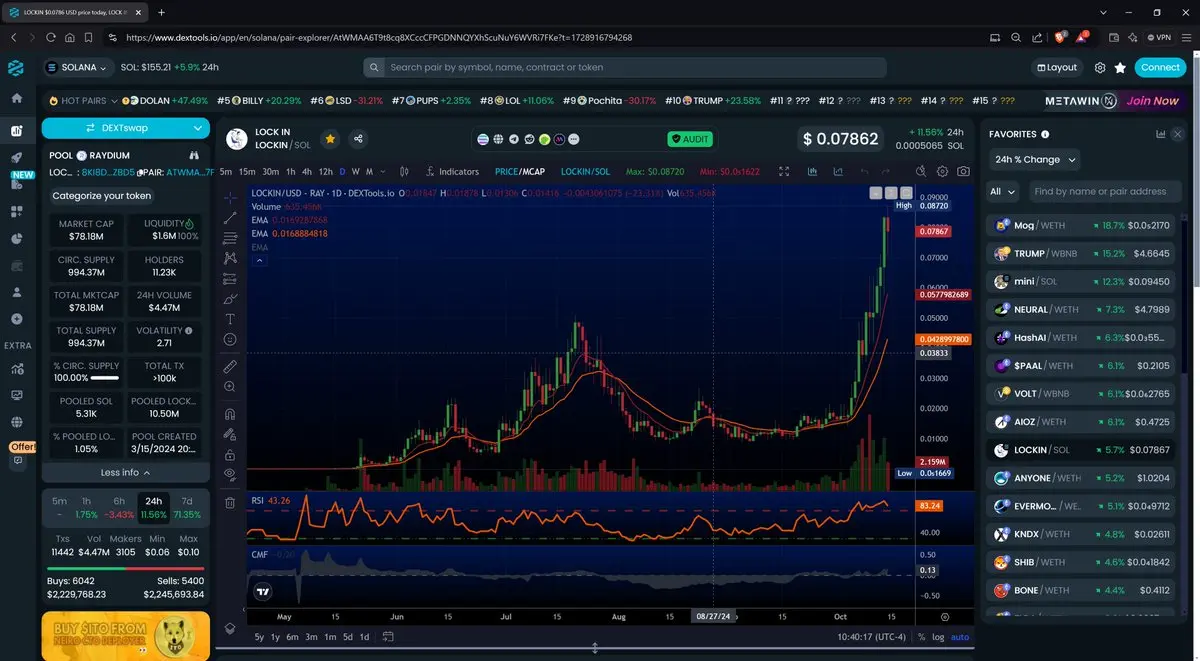Activate the chart zoom-in tool
Viewport: 1200px width, 661px height.
click(230, 387)
